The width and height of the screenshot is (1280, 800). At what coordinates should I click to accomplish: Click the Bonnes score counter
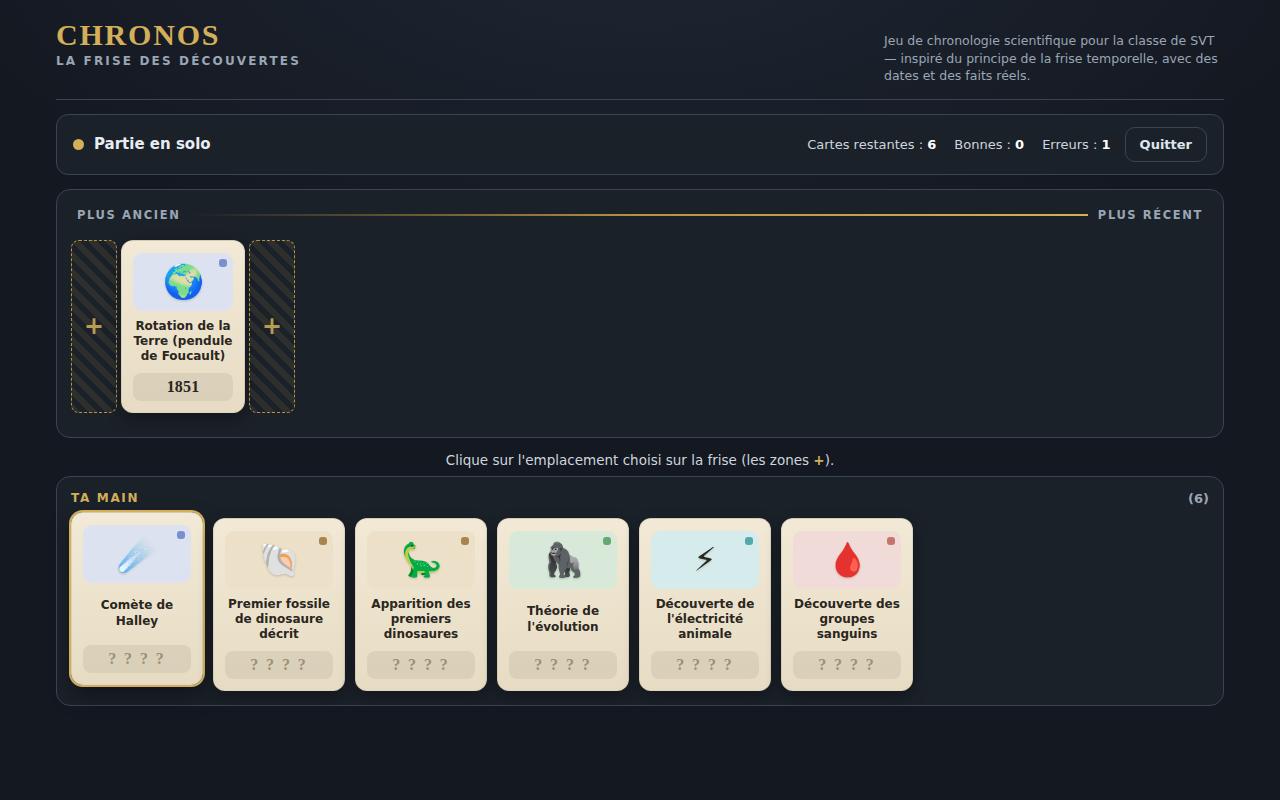point(989,145)
